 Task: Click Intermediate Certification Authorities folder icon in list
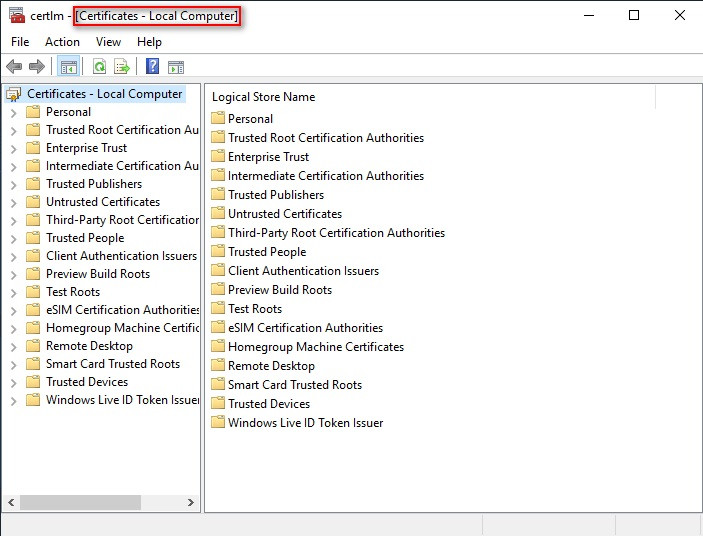218,175
